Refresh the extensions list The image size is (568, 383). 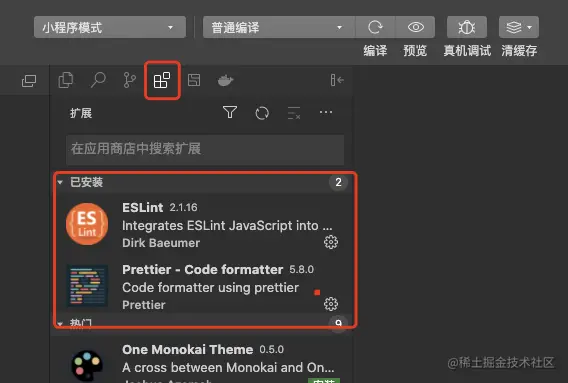click(x=262, y=113)
